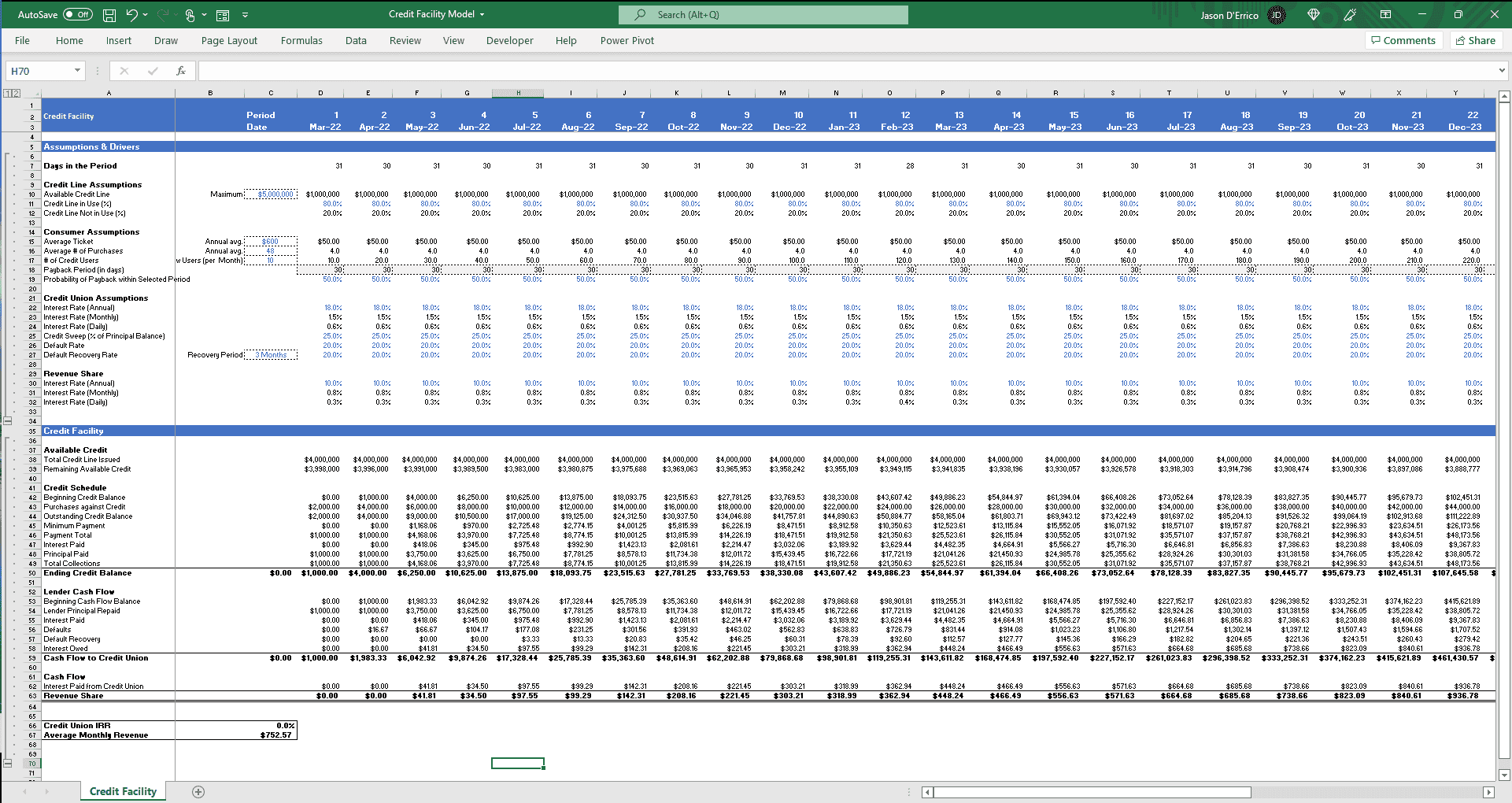Open the Insert Function dialog
This screenshot has height=803, width=1512.
coord(181,71)
